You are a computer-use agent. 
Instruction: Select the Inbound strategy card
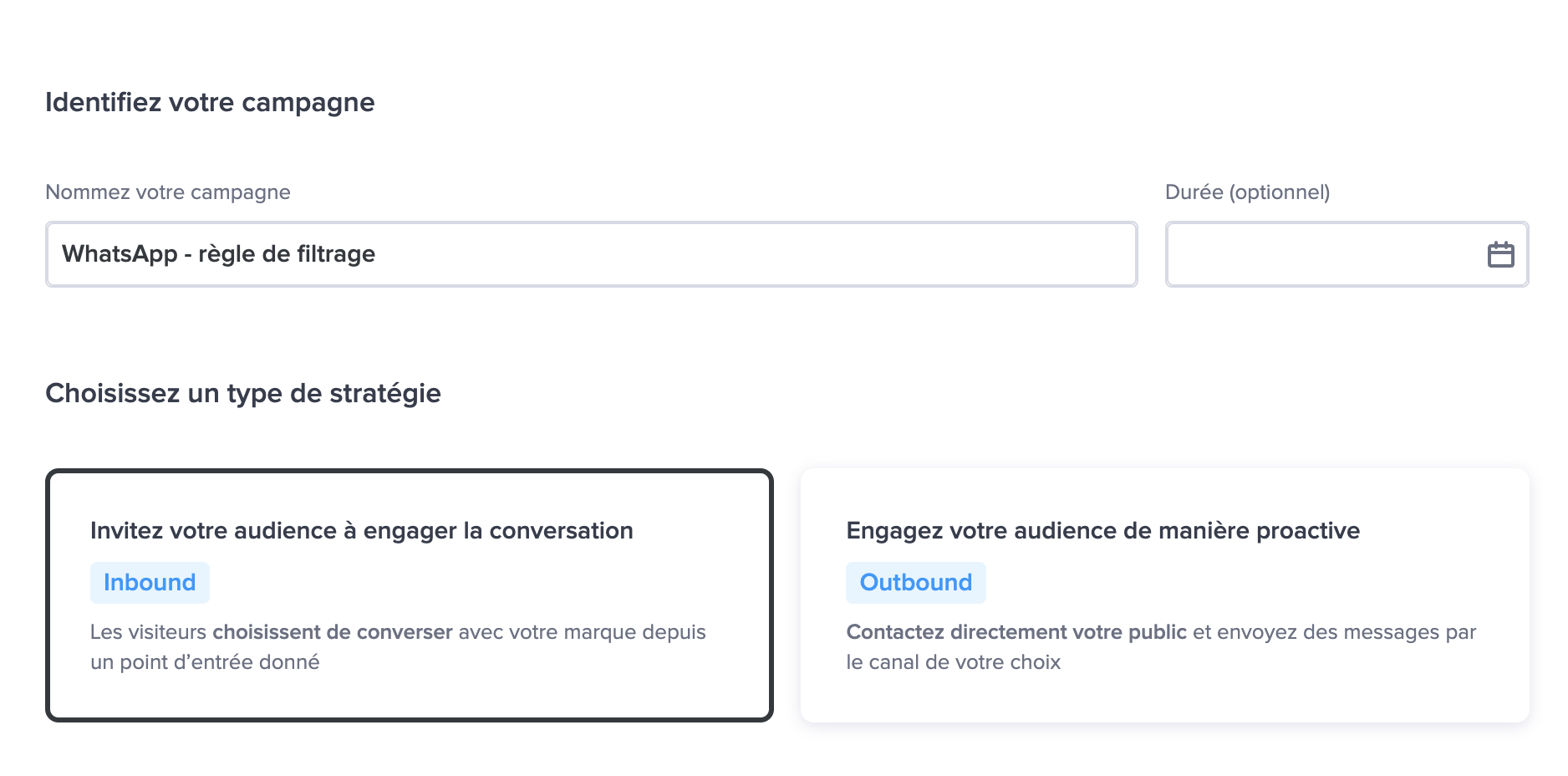410,595
